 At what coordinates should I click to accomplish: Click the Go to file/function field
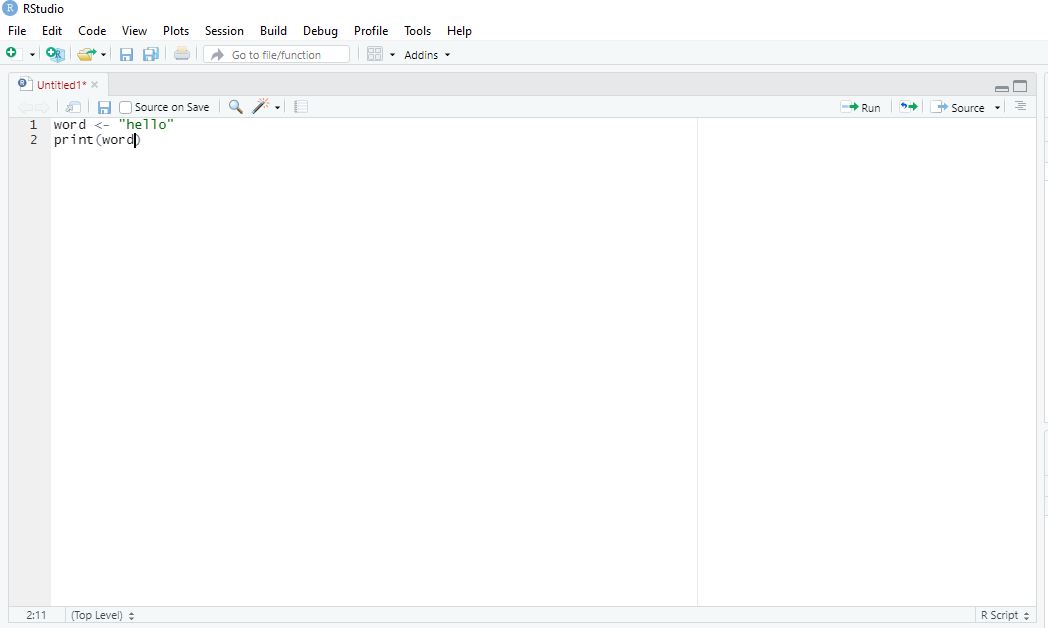tap(277, 55)
